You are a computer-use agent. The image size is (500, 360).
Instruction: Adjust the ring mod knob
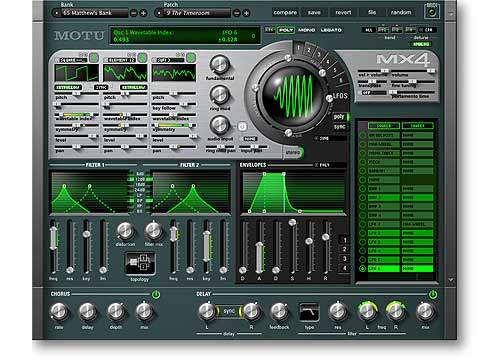[220, 95]
